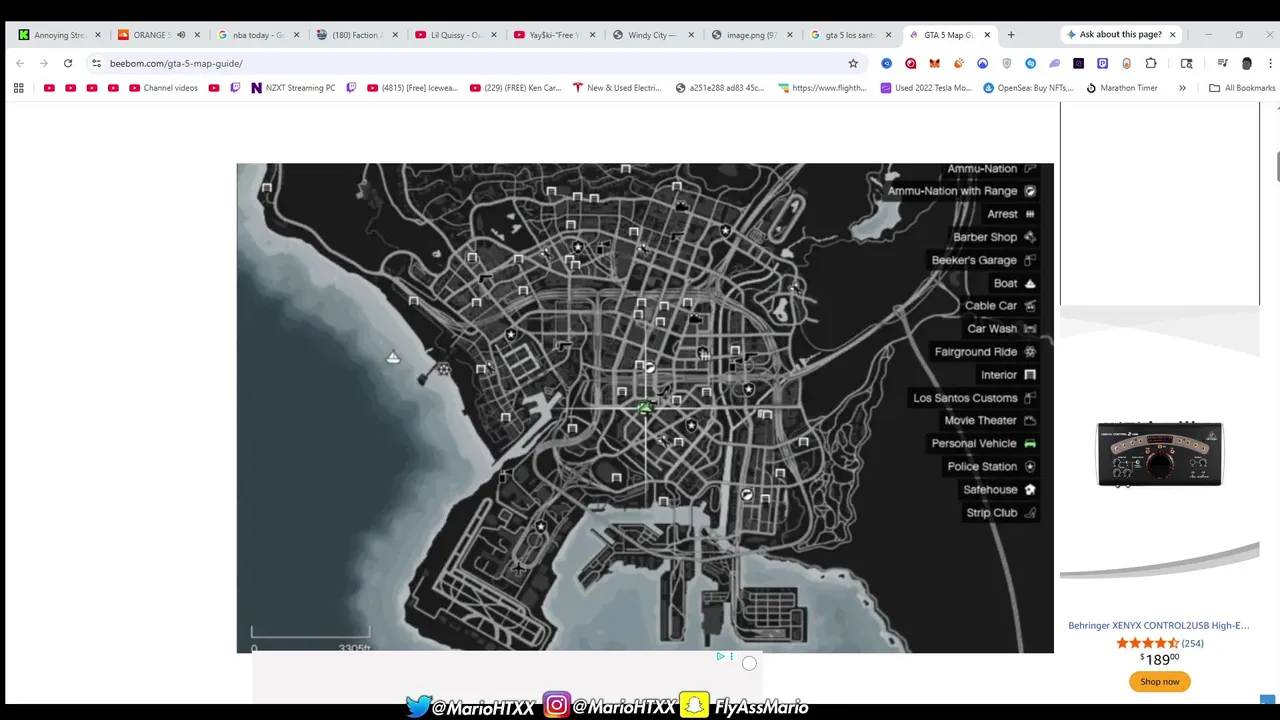Screen dimensions: 1280x720
Task: Click the Movie Theater legend label
Action: [x=980, y=421]
